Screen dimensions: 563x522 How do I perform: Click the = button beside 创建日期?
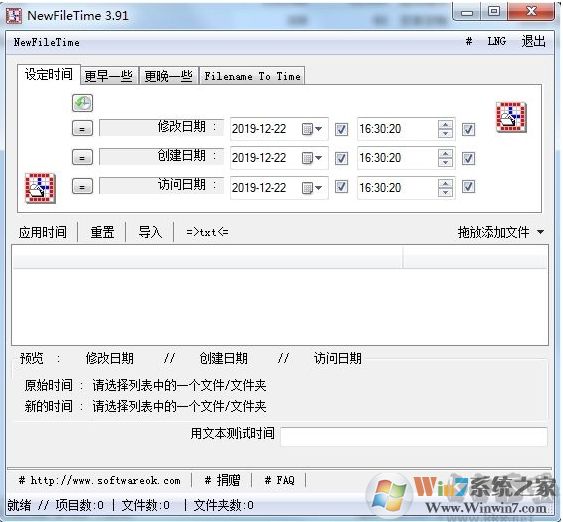point(82,157)
